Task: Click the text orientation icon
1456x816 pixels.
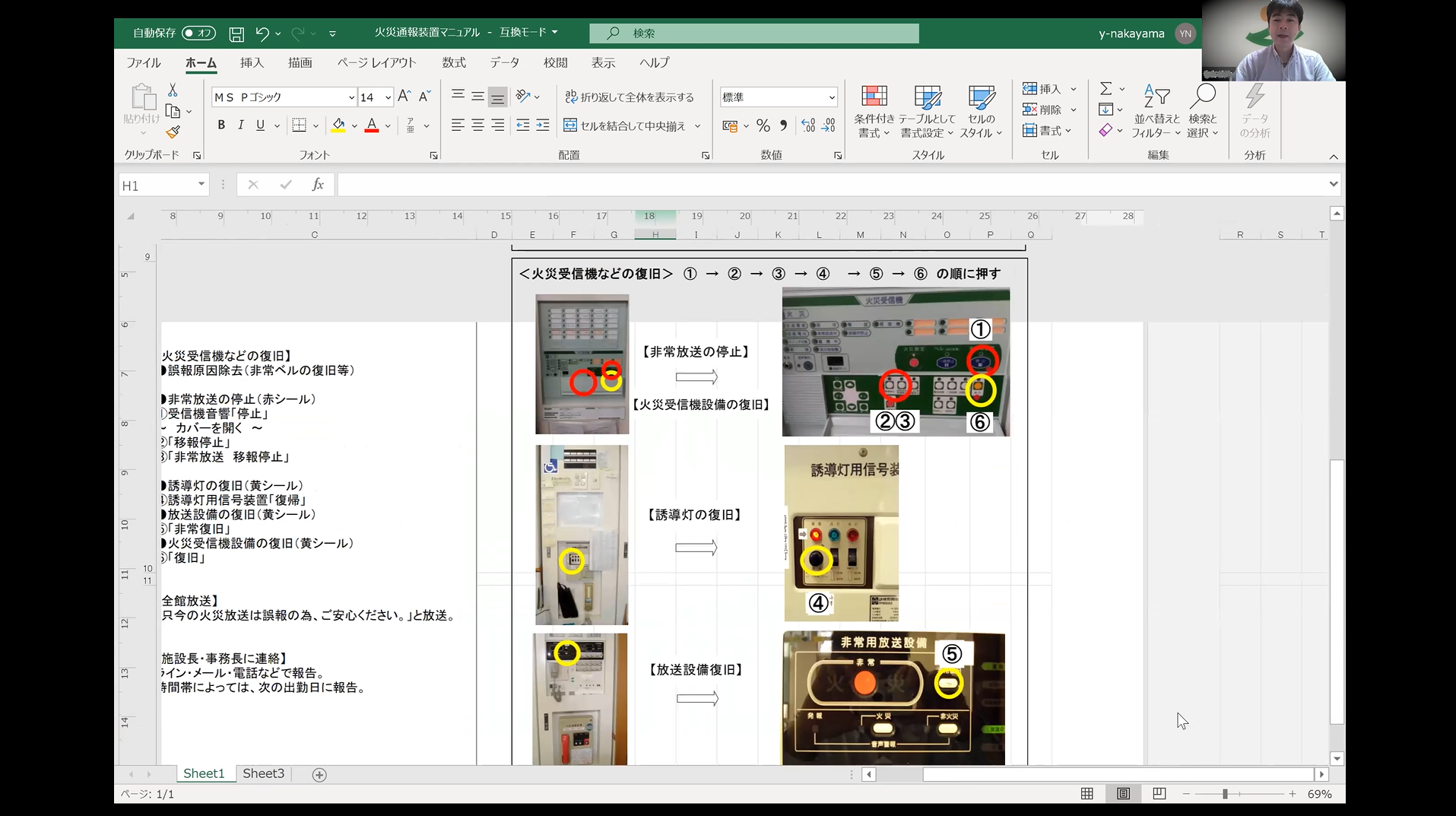Action: click(x=523, y=97)
